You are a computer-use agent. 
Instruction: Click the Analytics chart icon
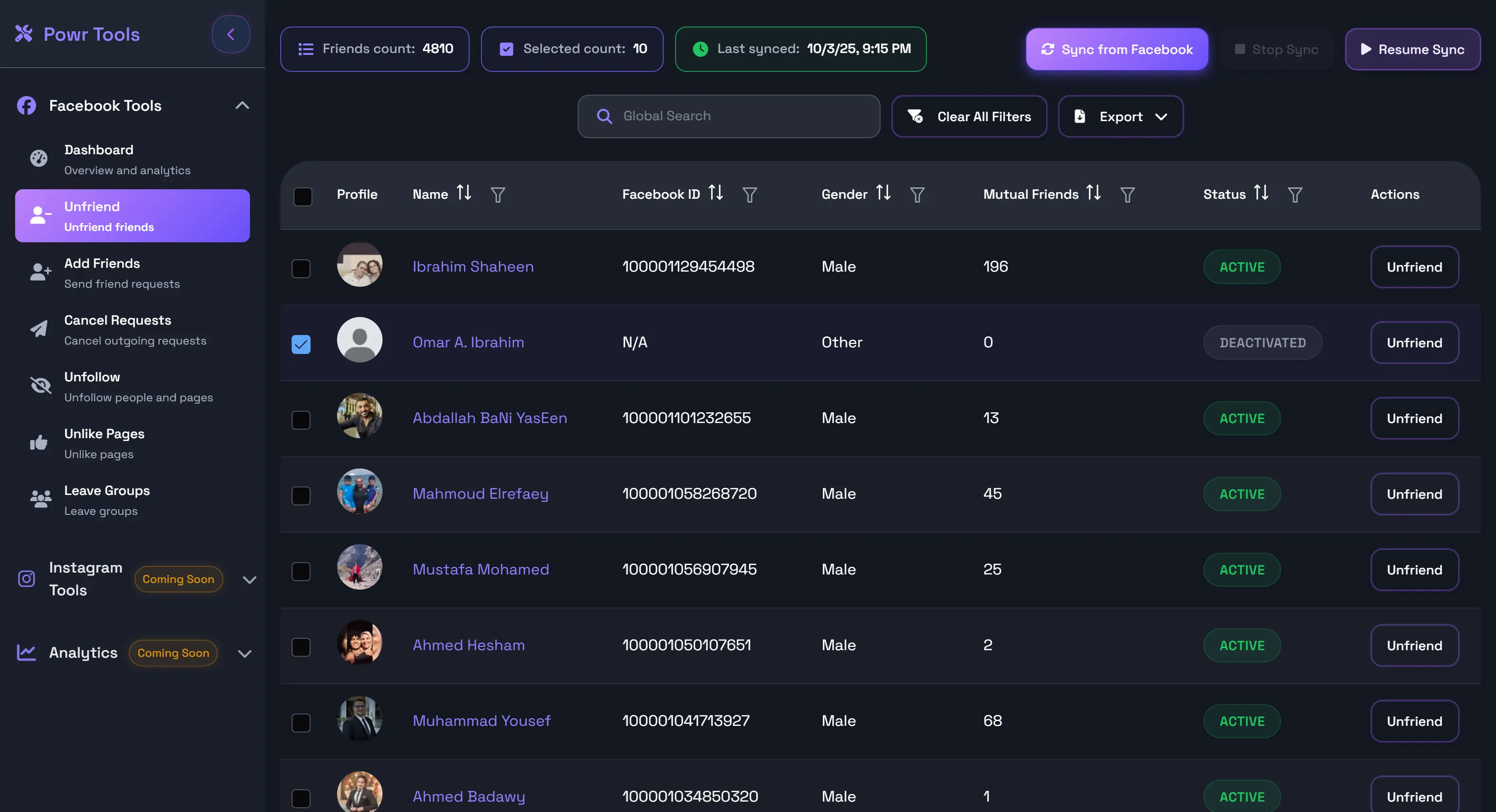pyautogui.click(x=27, y=653)
